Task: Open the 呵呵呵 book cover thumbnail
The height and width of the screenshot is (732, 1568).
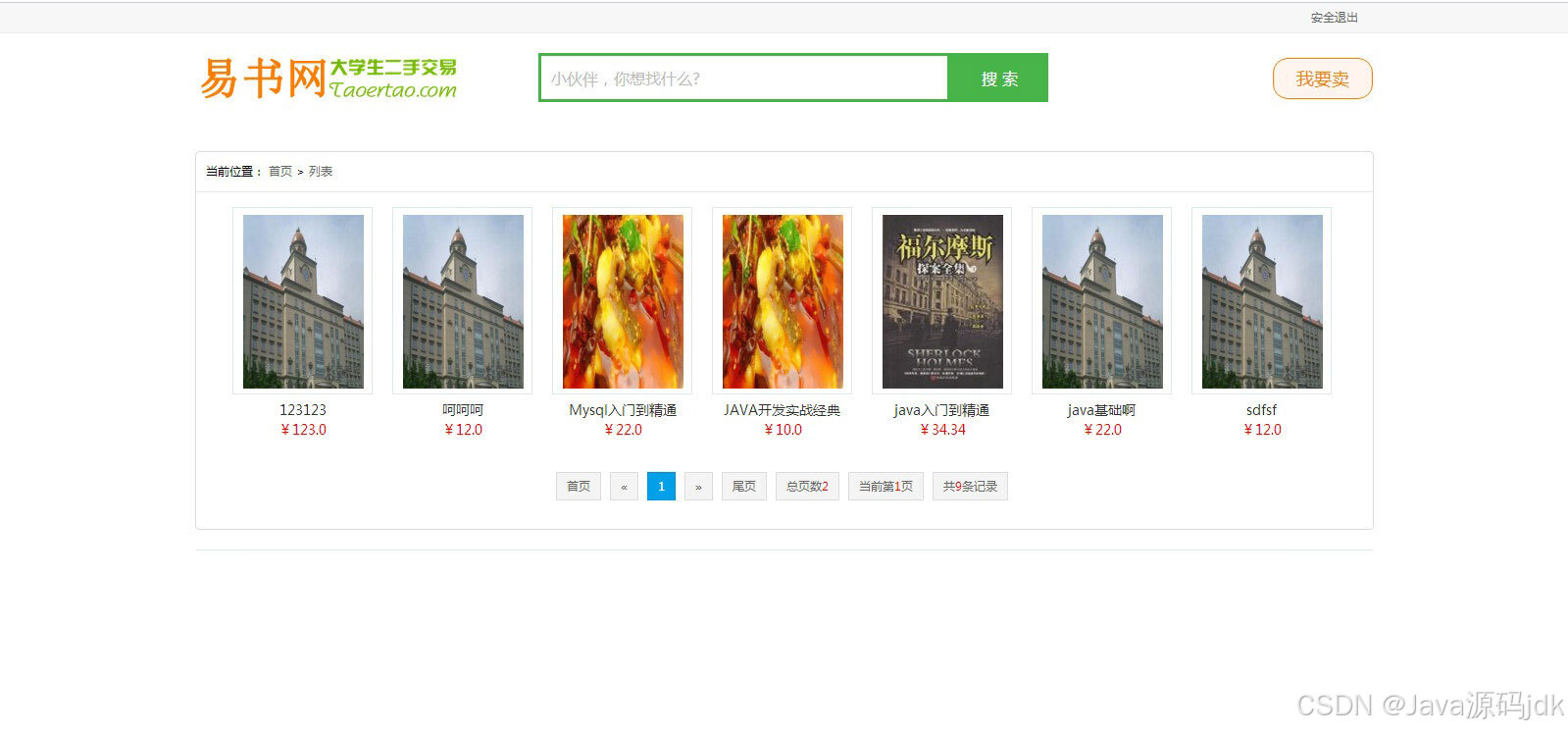Action: (x=463, y=301)
